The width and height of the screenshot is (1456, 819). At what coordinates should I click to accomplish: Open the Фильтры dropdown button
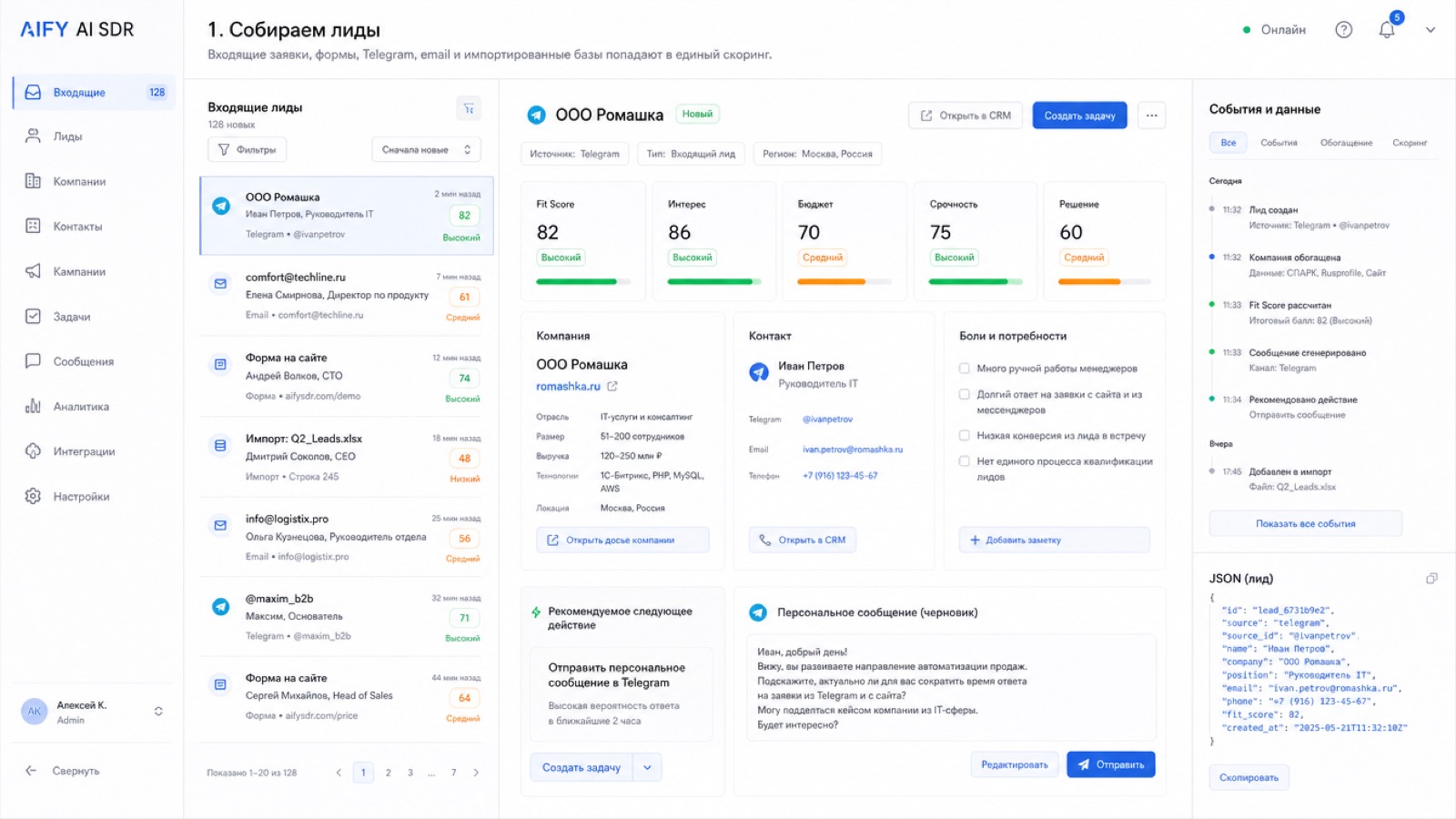[x=247, y=150]
